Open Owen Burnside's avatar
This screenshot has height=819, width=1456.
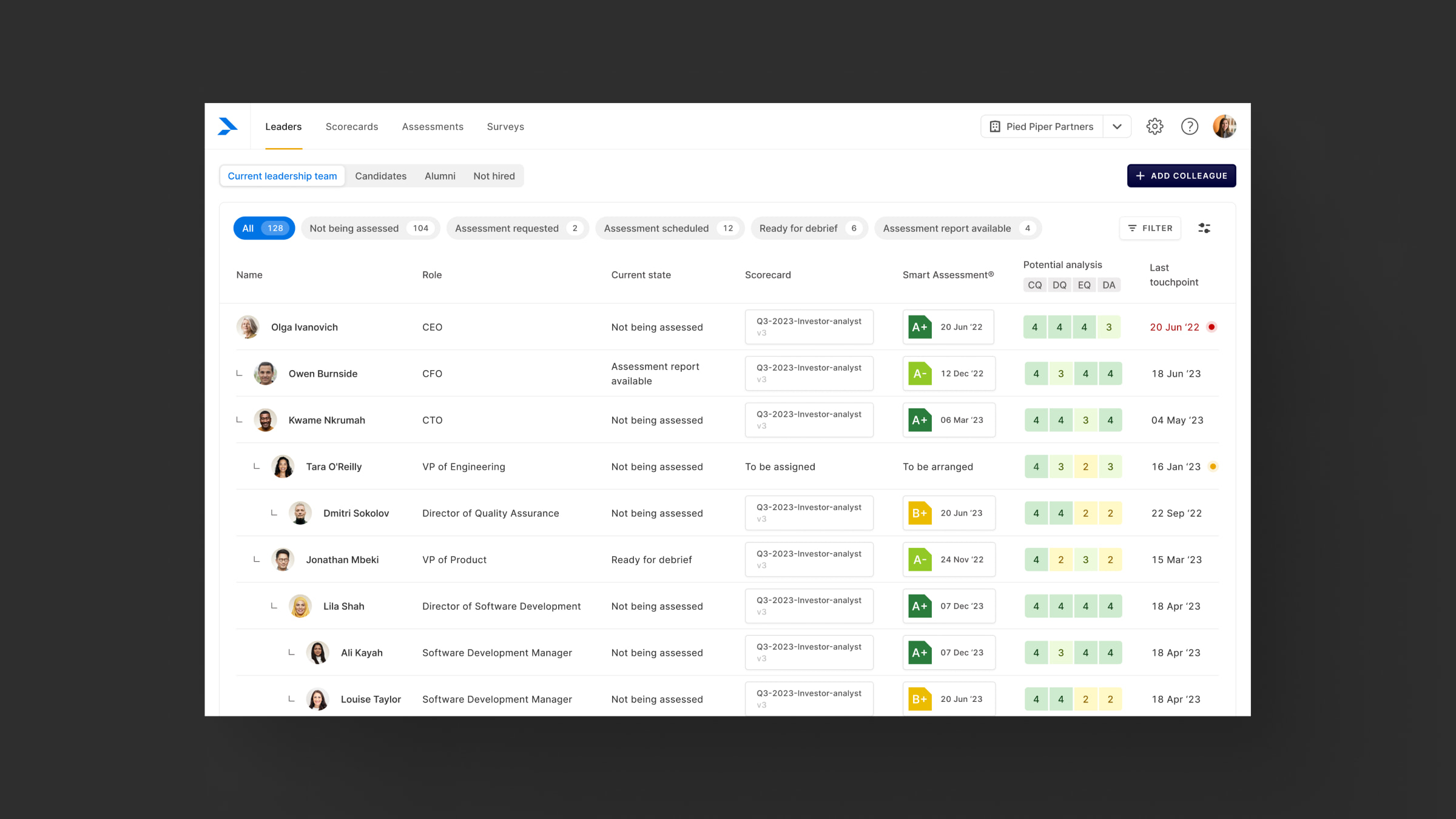pos(265,374)
